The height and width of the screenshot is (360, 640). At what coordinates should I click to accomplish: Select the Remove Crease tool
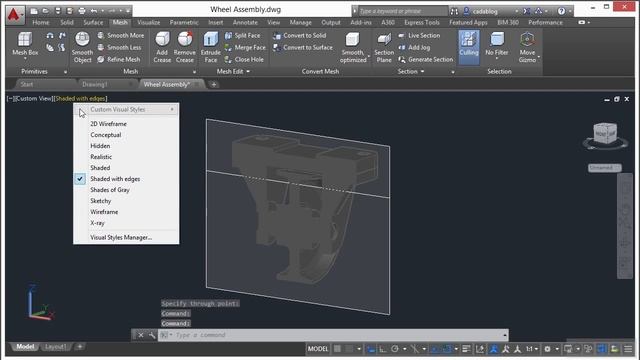click(184, 47)
